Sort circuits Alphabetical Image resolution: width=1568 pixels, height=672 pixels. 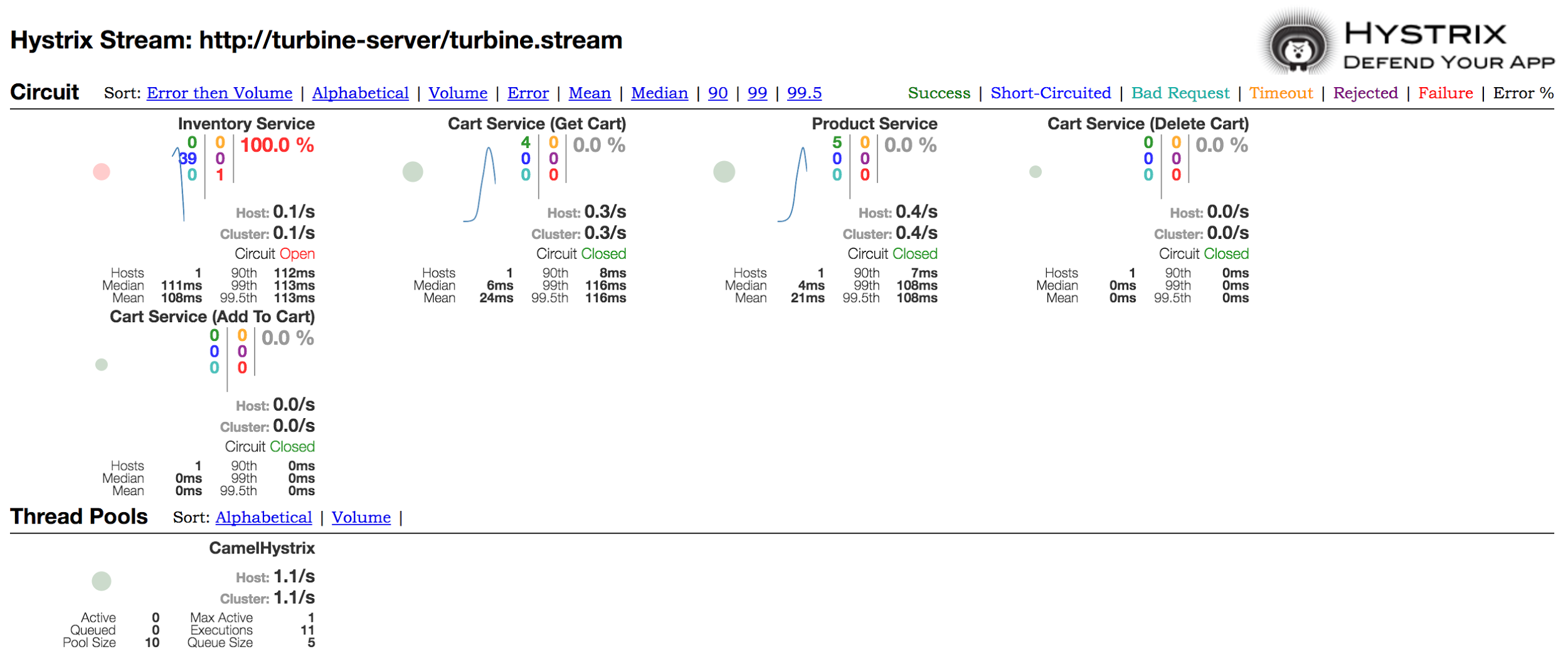360,93
